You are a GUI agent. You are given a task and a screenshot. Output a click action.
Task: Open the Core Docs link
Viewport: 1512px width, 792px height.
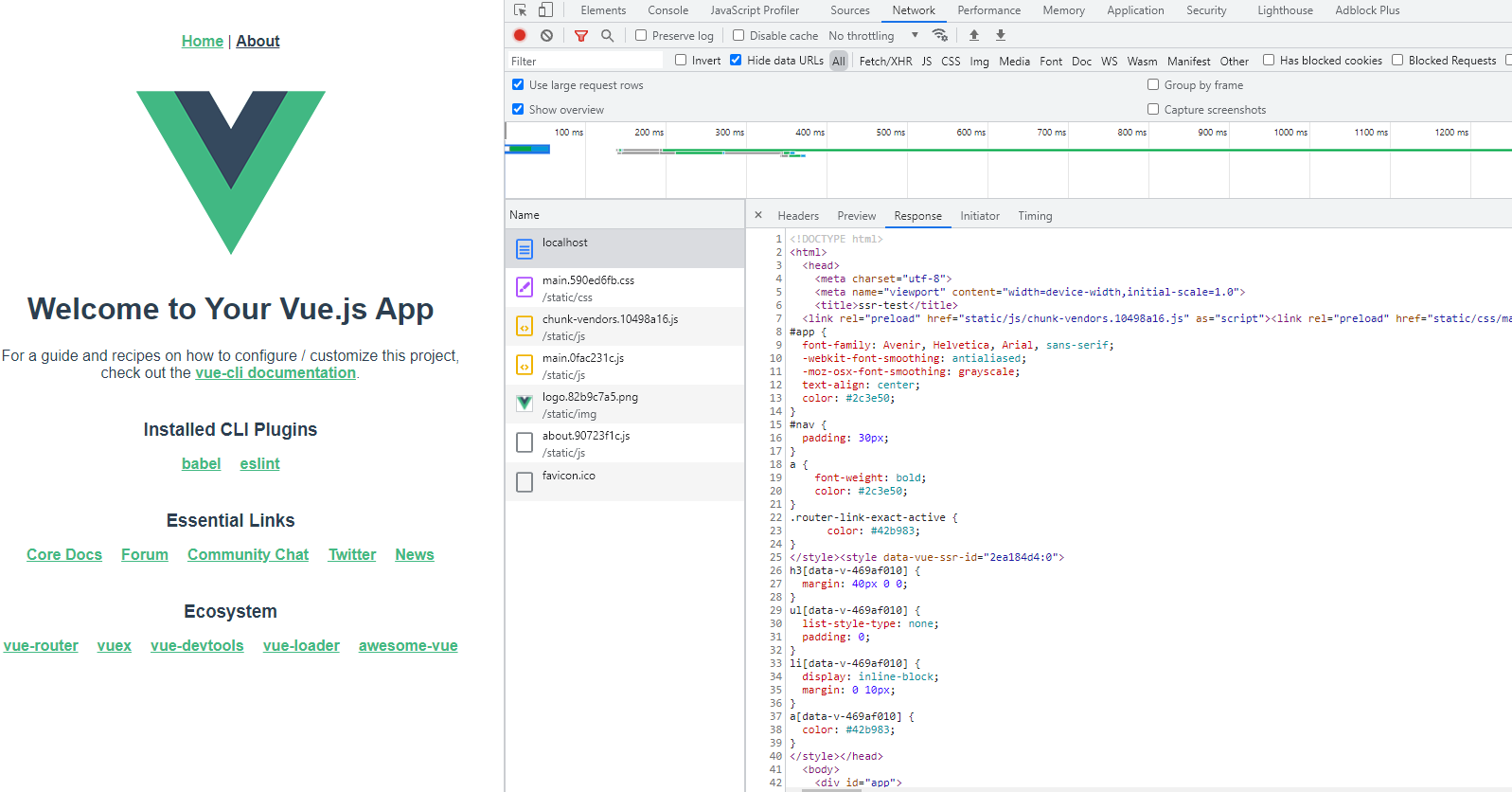point(64,554)
